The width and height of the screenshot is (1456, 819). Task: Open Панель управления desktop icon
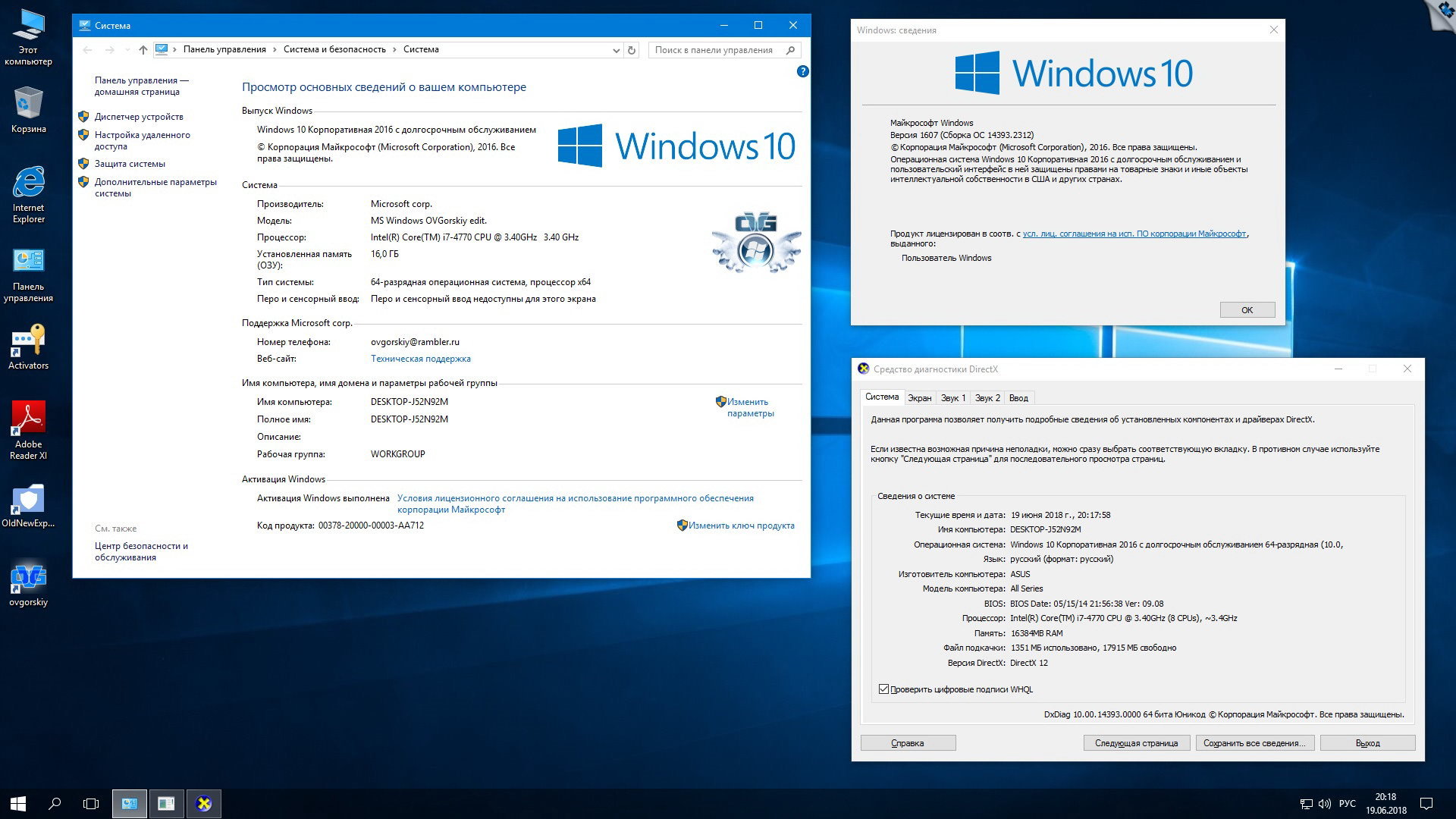pos(28,275)
